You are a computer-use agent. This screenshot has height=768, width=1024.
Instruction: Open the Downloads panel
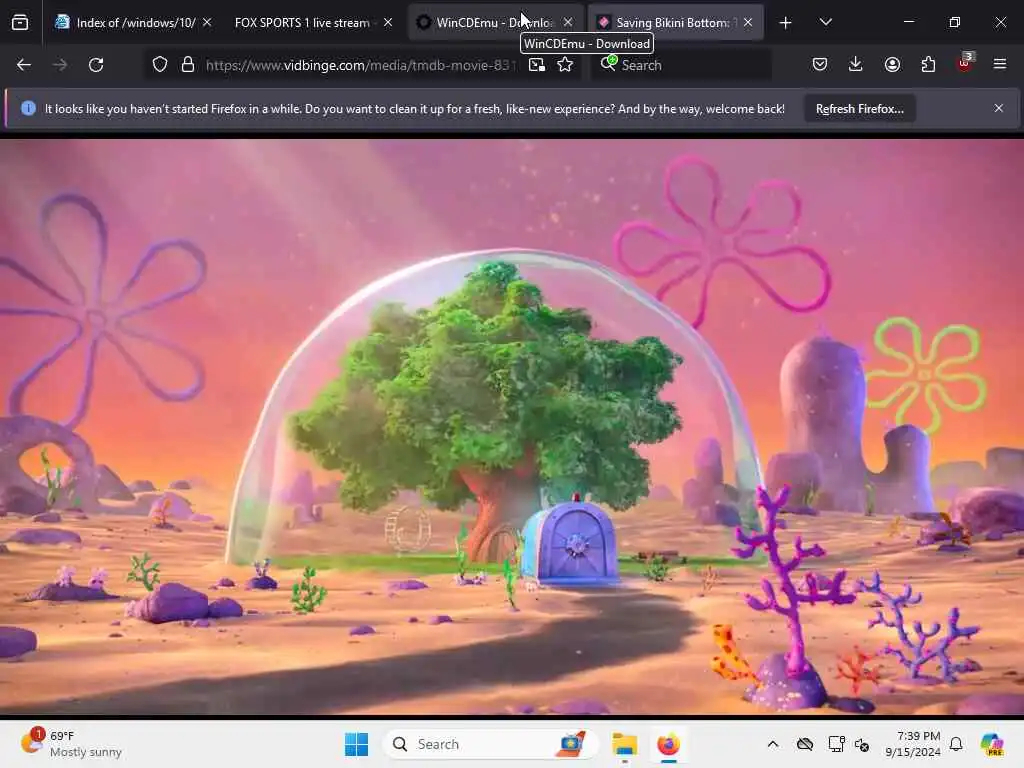pyautogui.click(x=856, y=64)
